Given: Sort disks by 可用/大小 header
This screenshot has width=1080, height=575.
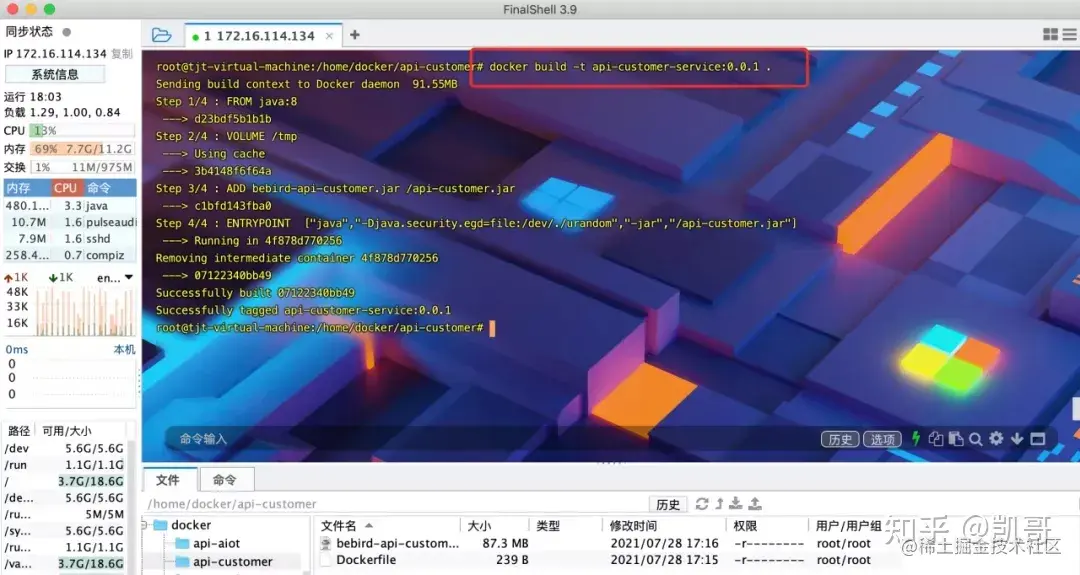Looking at the screenshot, I should (66, 431).
